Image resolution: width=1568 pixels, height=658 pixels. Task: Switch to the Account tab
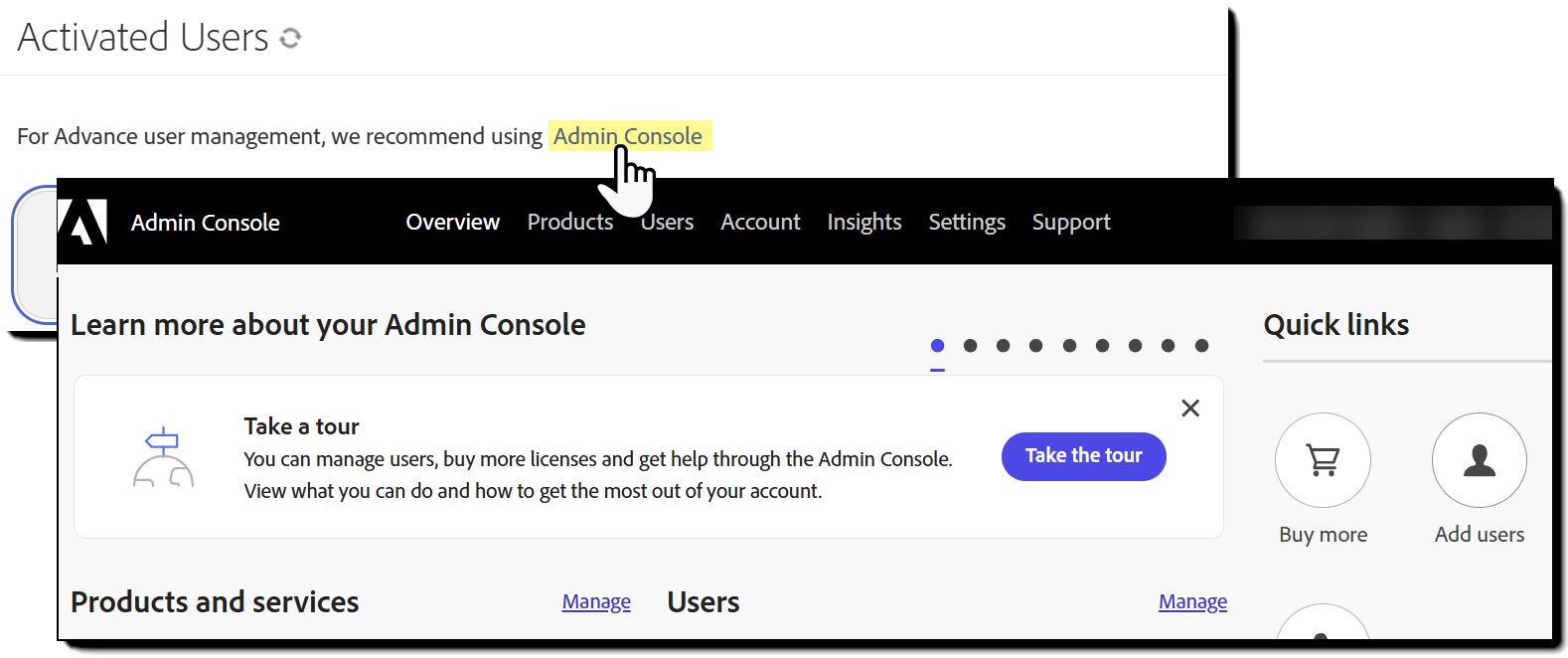click(760, 222)
